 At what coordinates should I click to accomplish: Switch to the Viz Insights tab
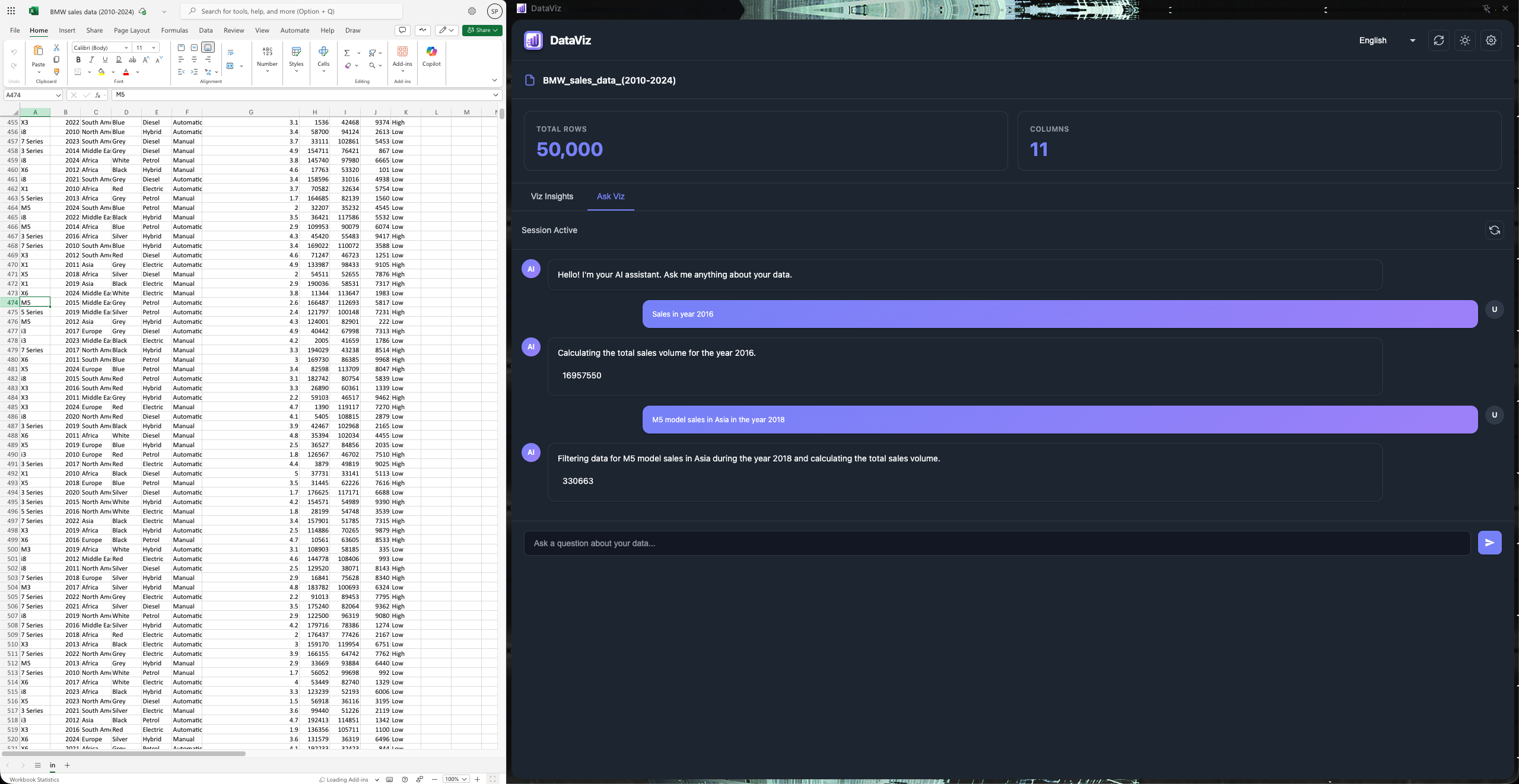pos(552,196)
